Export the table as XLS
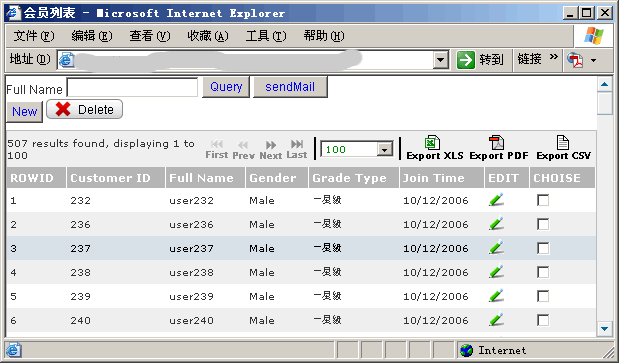The image size is (619, 363). 435,148
